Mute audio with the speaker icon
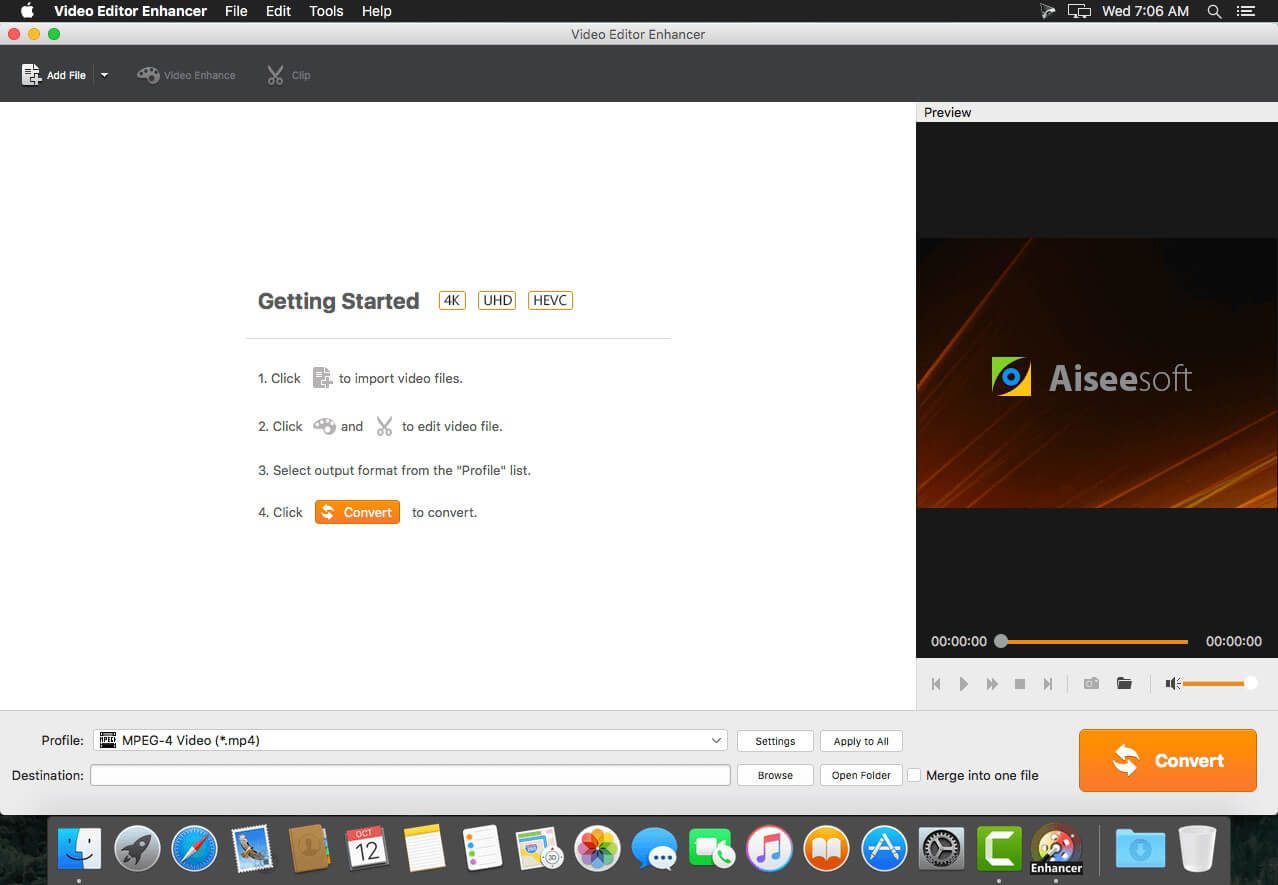The image size is (1278, 885). pos(1173,684)
